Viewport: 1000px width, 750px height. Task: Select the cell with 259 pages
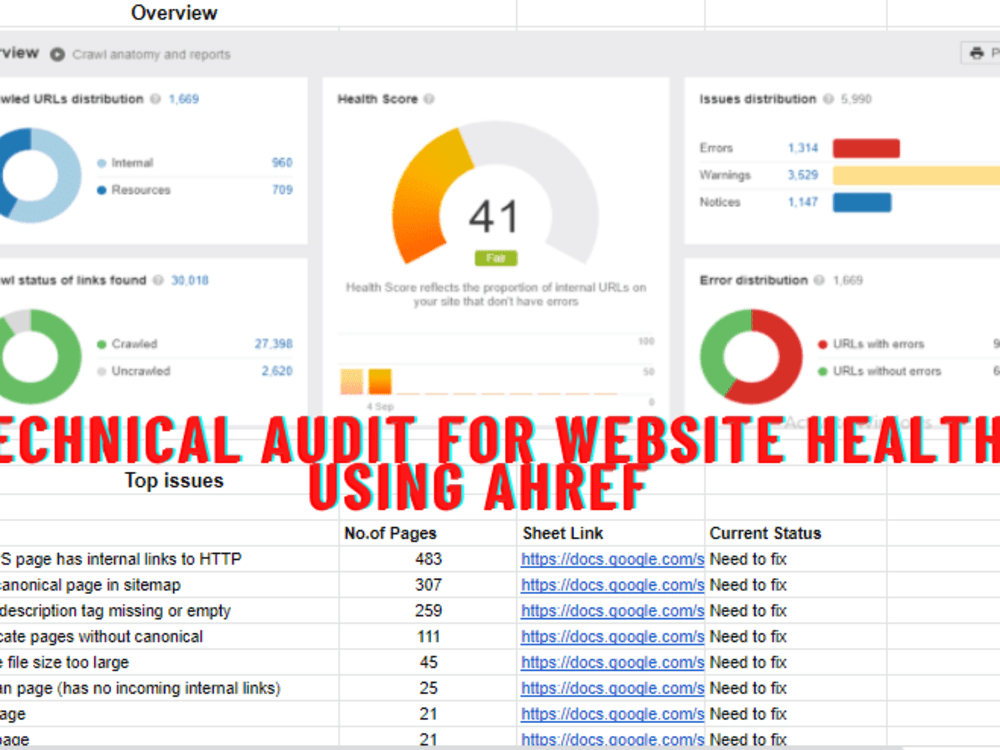coord(427,611)
